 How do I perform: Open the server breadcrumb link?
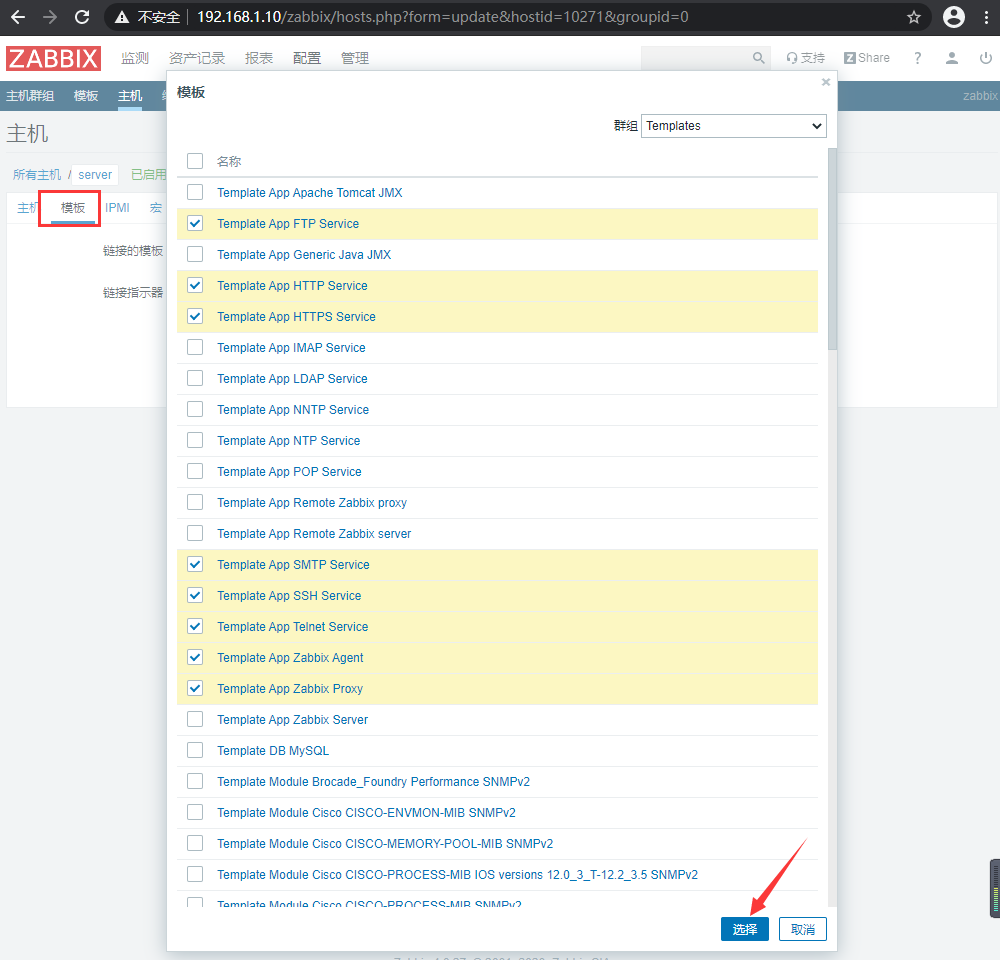click(x=95, y=175)
